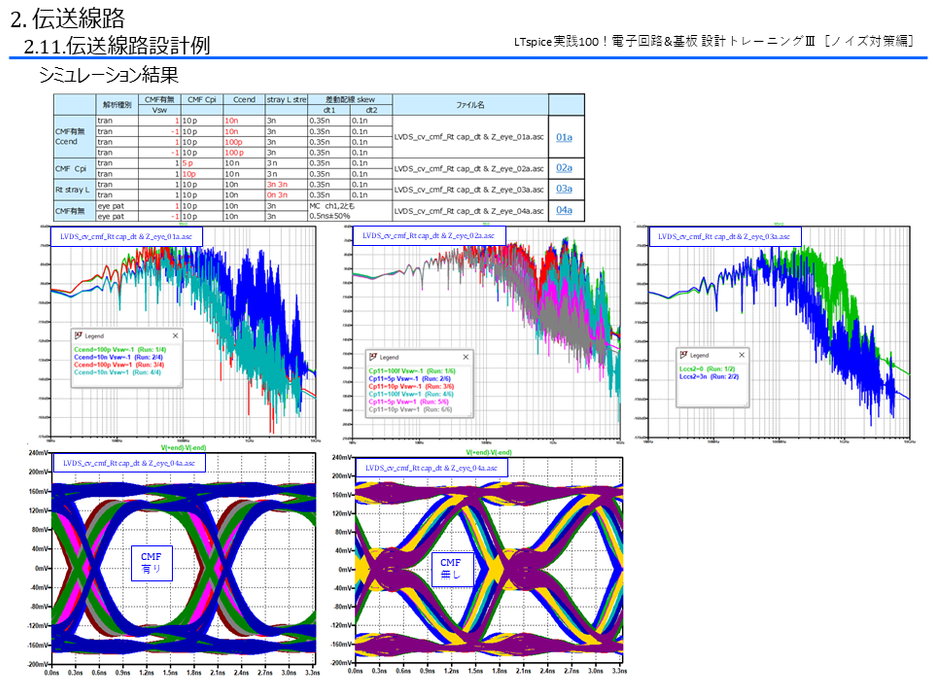Click the Rt stray L row label
Image resolution: width=933 pixels, height=700 pixels.
click(x=74, y=189)
